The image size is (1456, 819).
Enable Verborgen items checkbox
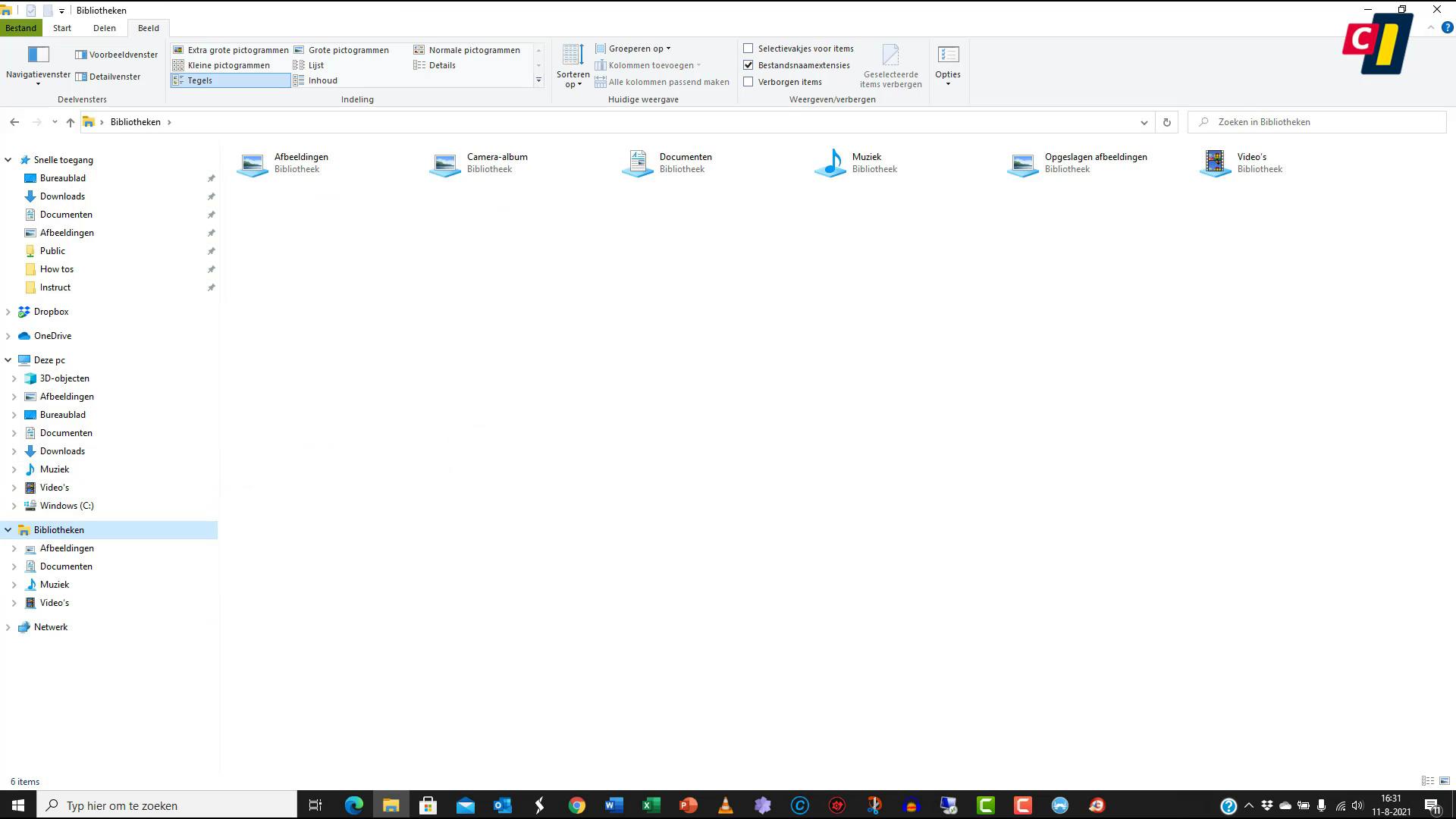[x=748, y=82]
